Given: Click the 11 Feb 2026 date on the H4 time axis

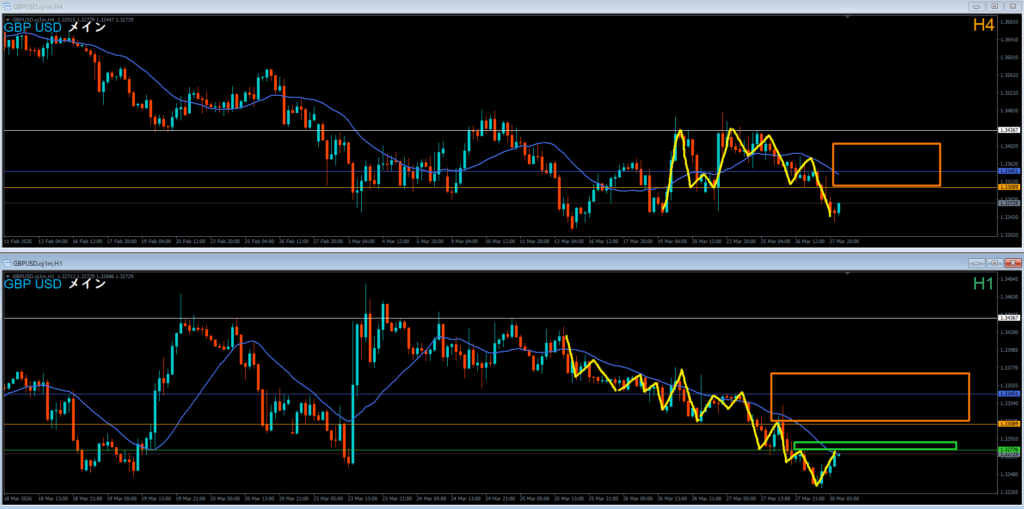Looking at the screenshot, I should [x=16, y=241].
